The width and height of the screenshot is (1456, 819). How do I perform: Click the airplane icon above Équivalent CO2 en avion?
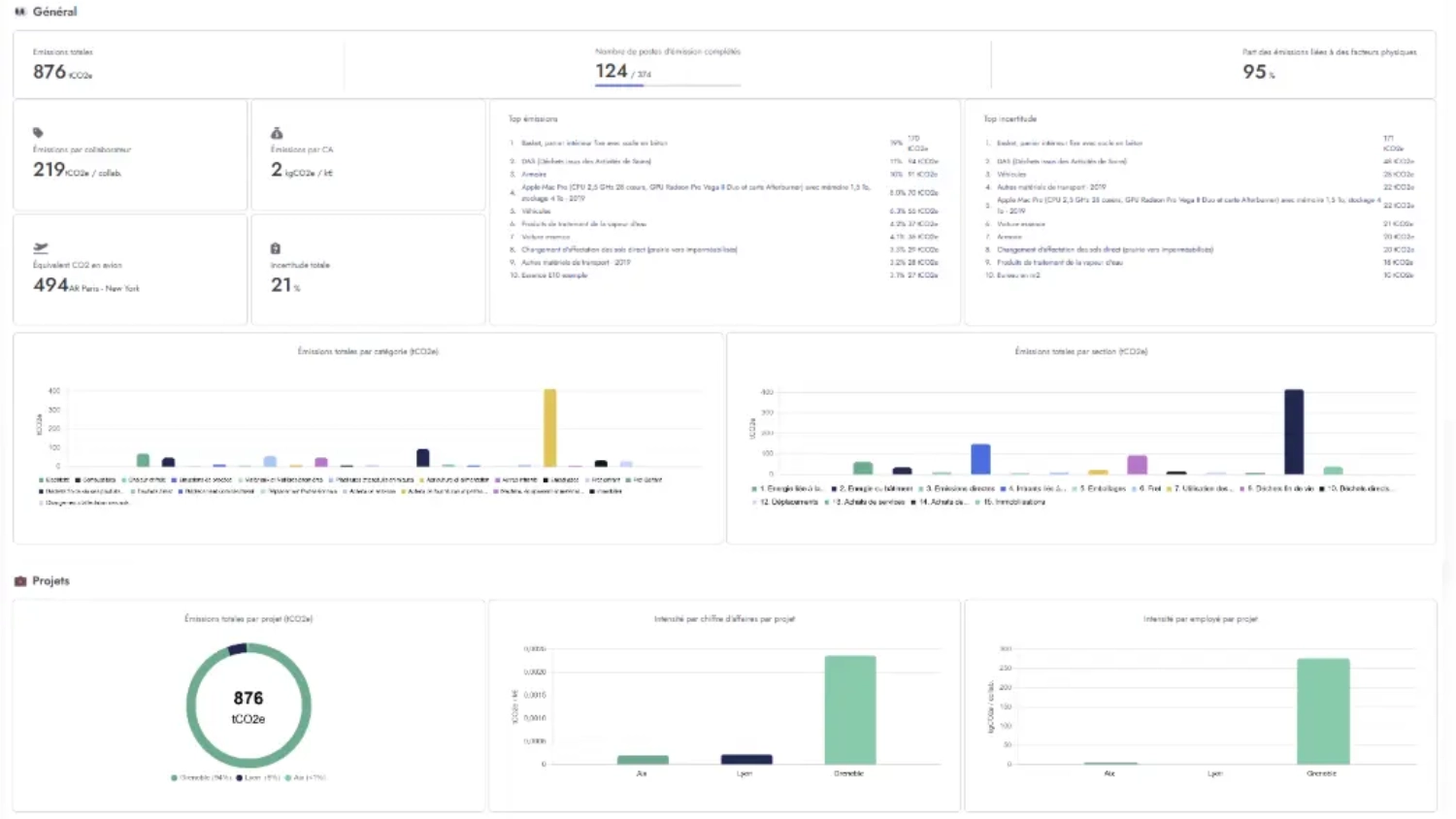(41, 248)
